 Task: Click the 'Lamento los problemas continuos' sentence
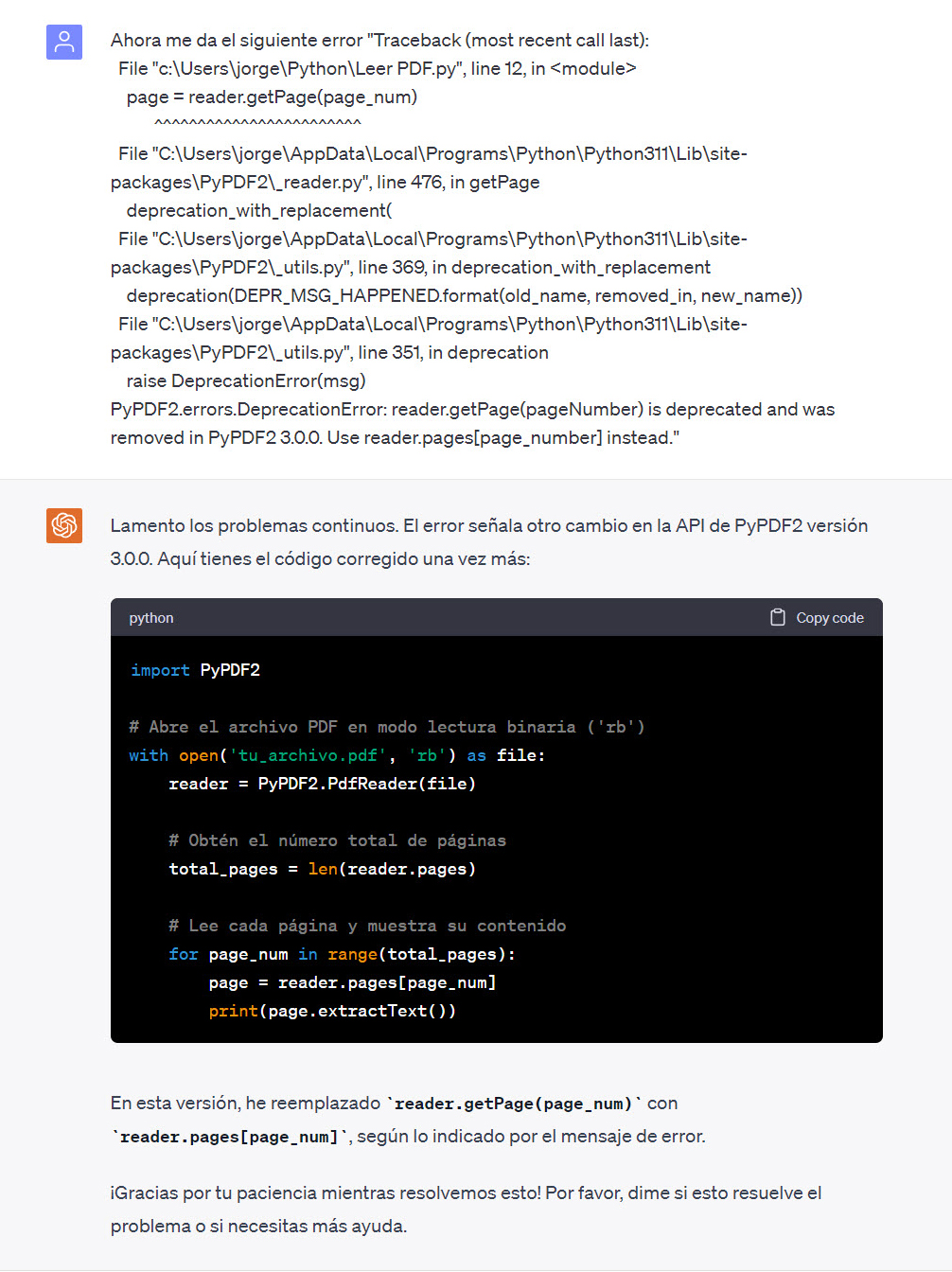pyautogui.click(x=254, y=525)
